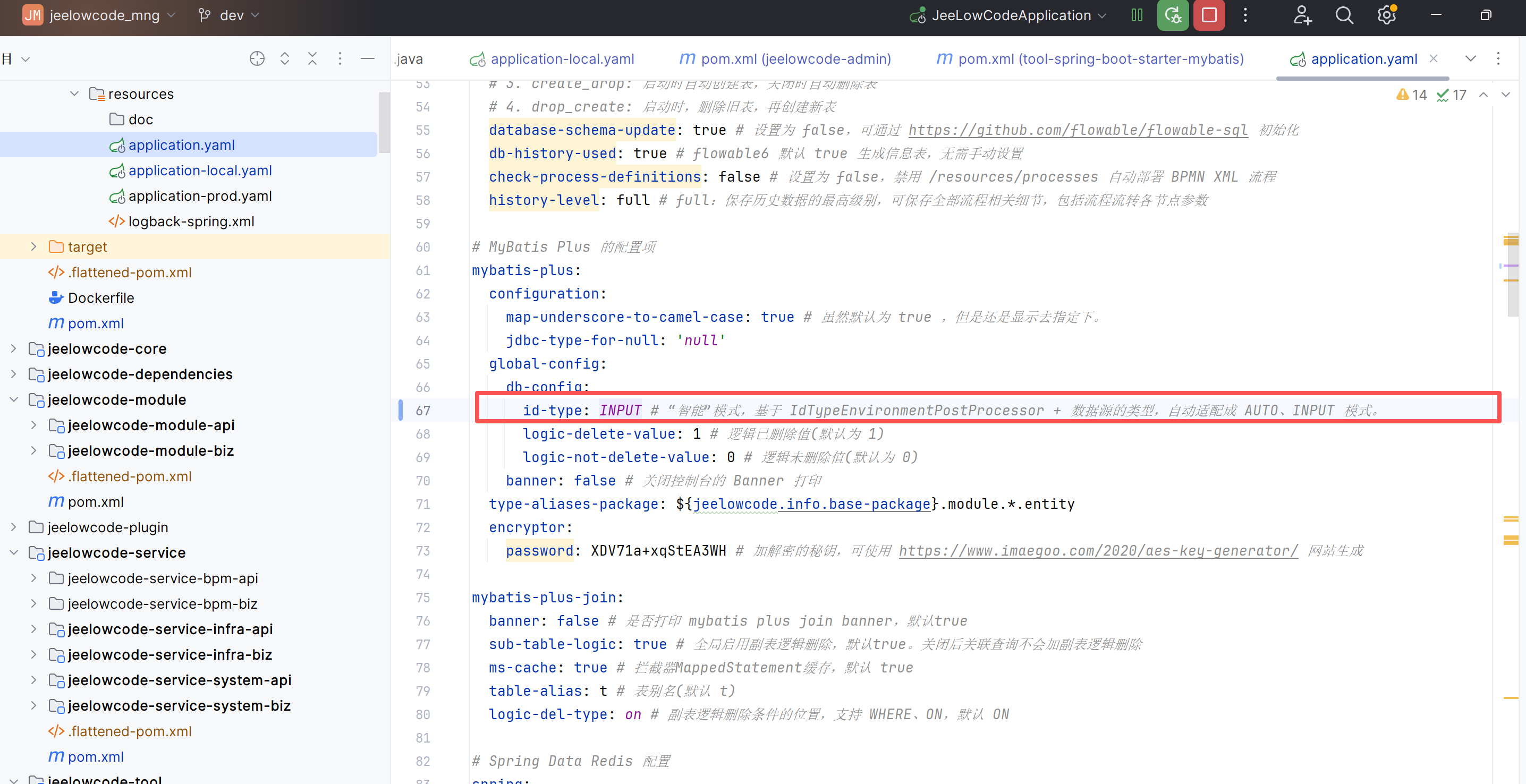Expand the jeelowcode-plugin folder
The width and height of the screenshot is (1526, 784).
(x=14, y=527)
